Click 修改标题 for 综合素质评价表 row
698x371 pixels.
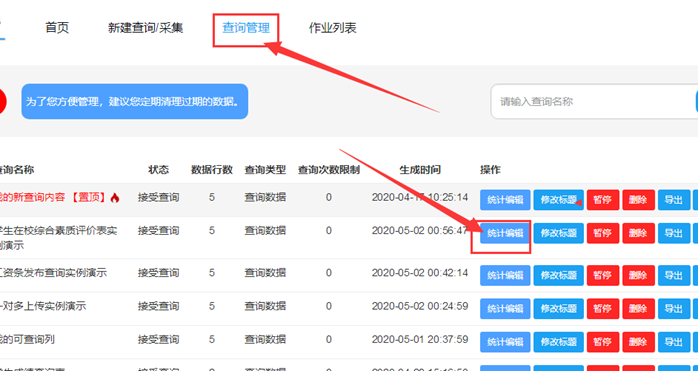point(559,233)
